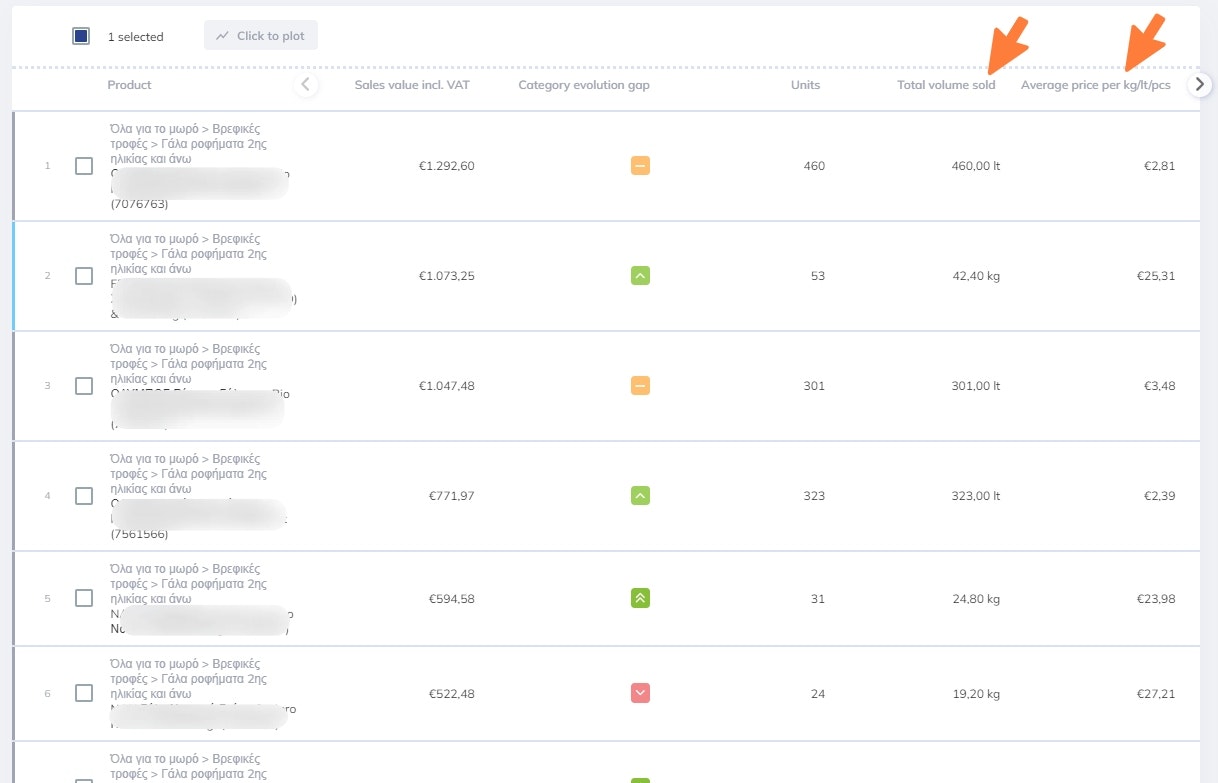Sort by Sales value incl. VAT column

click(412, 85)
